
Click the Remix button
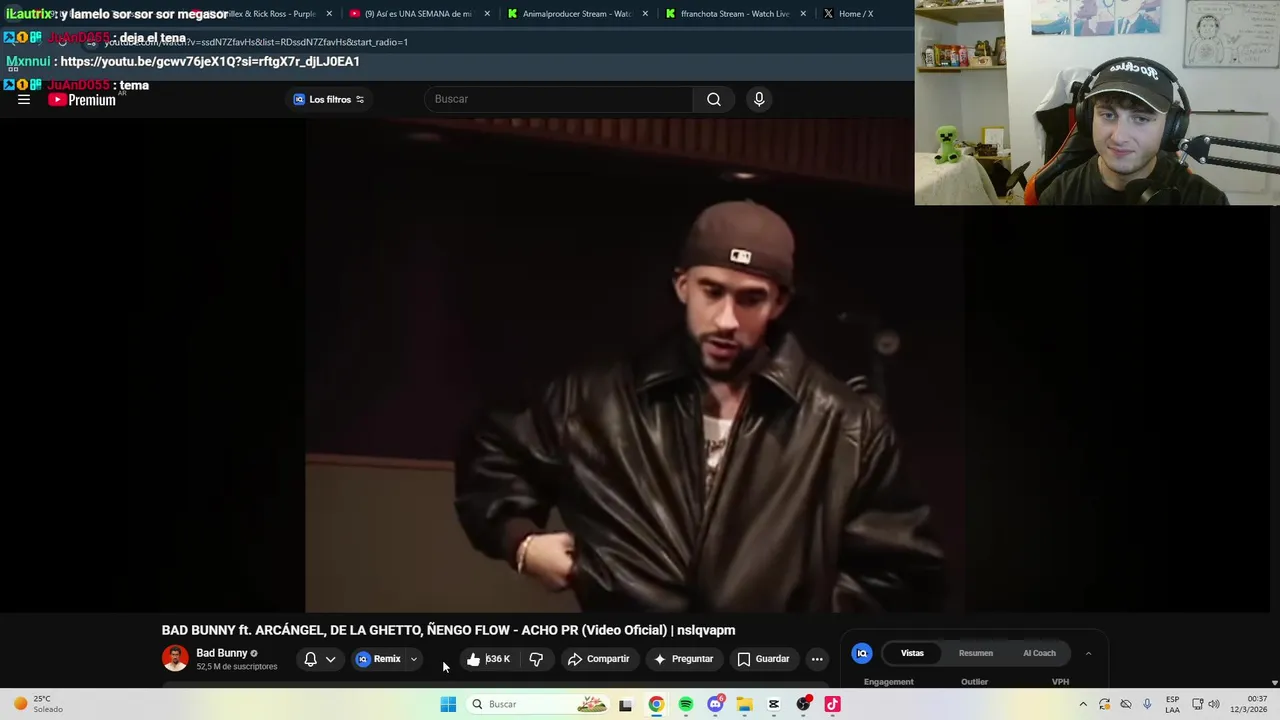pyautogui.click(x=379, y=659)
